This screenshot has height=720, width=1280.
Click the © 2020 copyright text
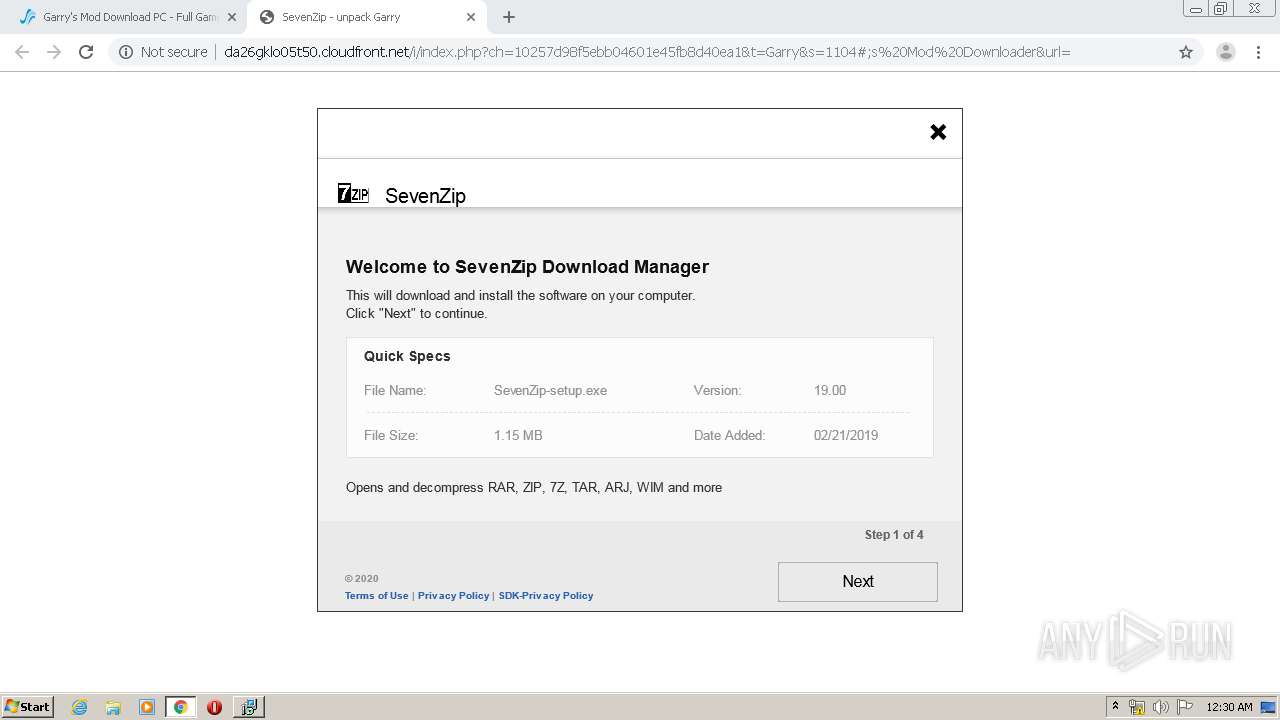click(362, 579)
